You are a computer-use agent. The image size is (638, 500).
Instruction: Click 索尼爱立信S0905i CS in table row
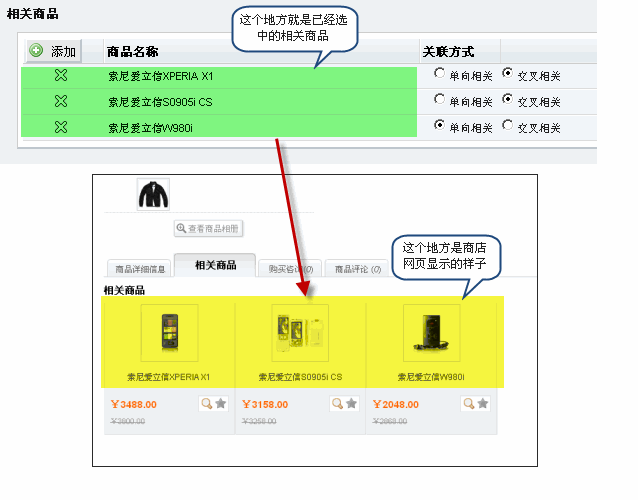coord(160,102)
